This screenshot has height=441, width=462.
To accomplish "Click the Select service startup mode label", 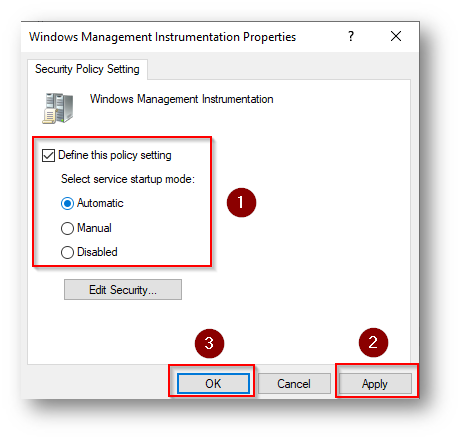I will (x=128, y=179).
